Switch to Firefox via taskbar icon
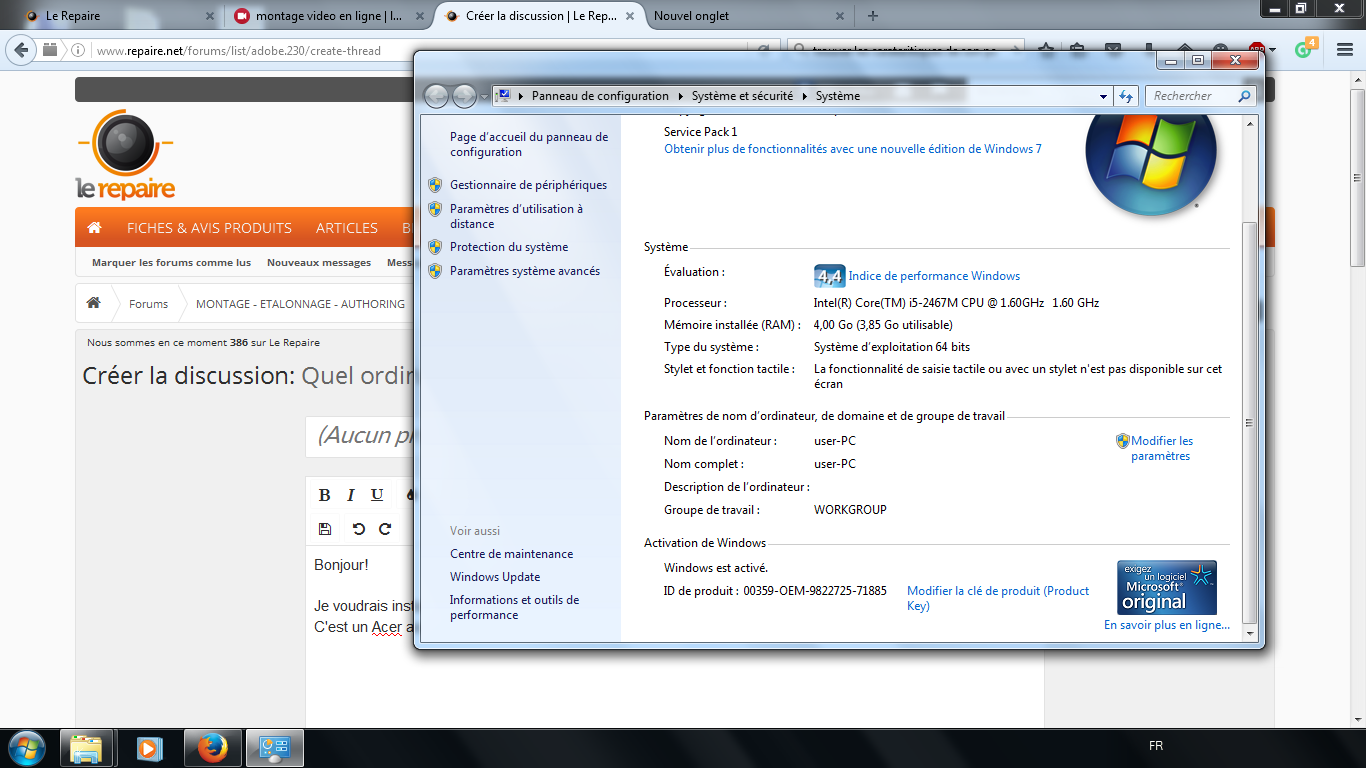 tap(211, 747)
